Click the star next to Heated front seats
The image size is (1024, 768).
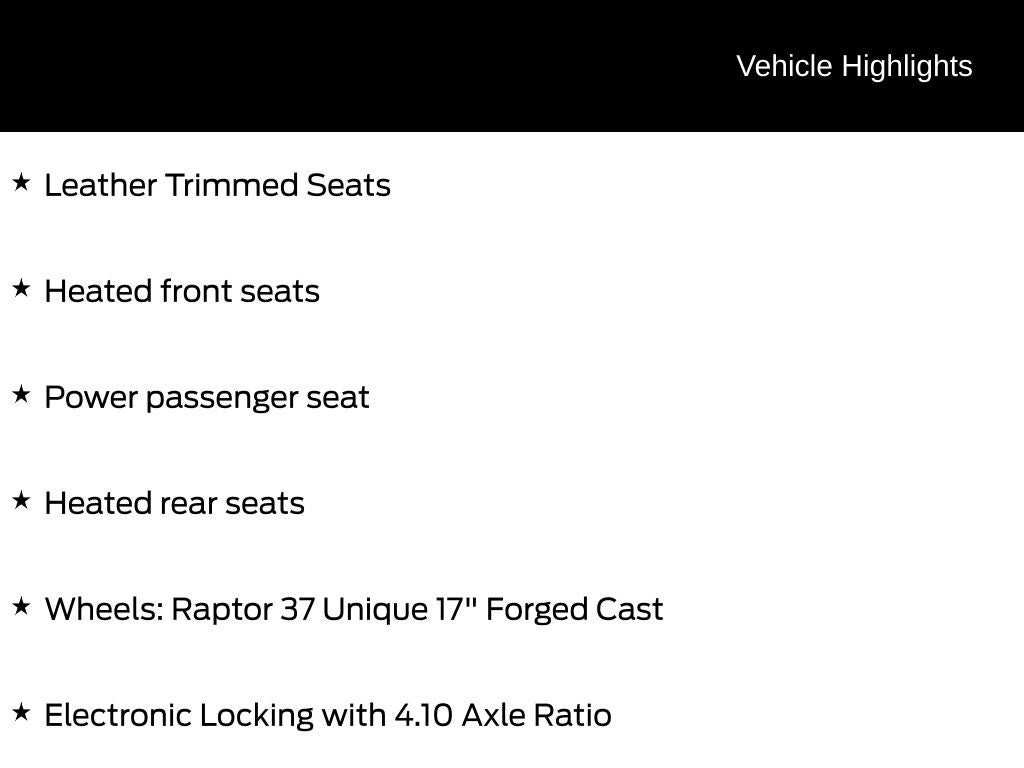[22, 289]
